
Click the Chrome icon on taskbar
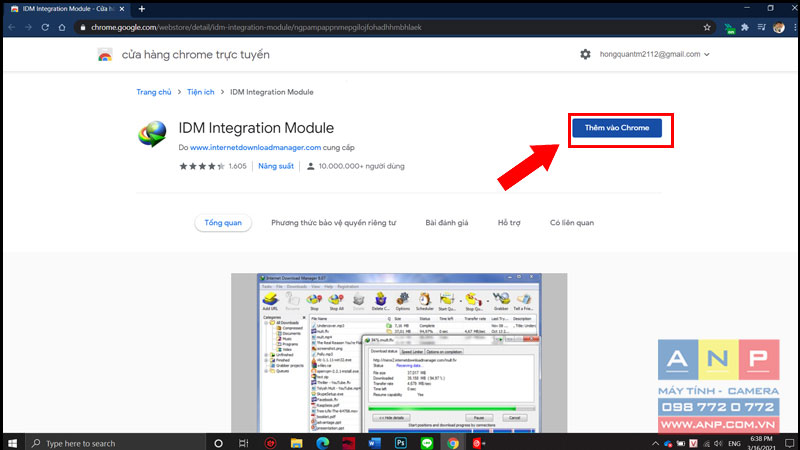[453, 443]
